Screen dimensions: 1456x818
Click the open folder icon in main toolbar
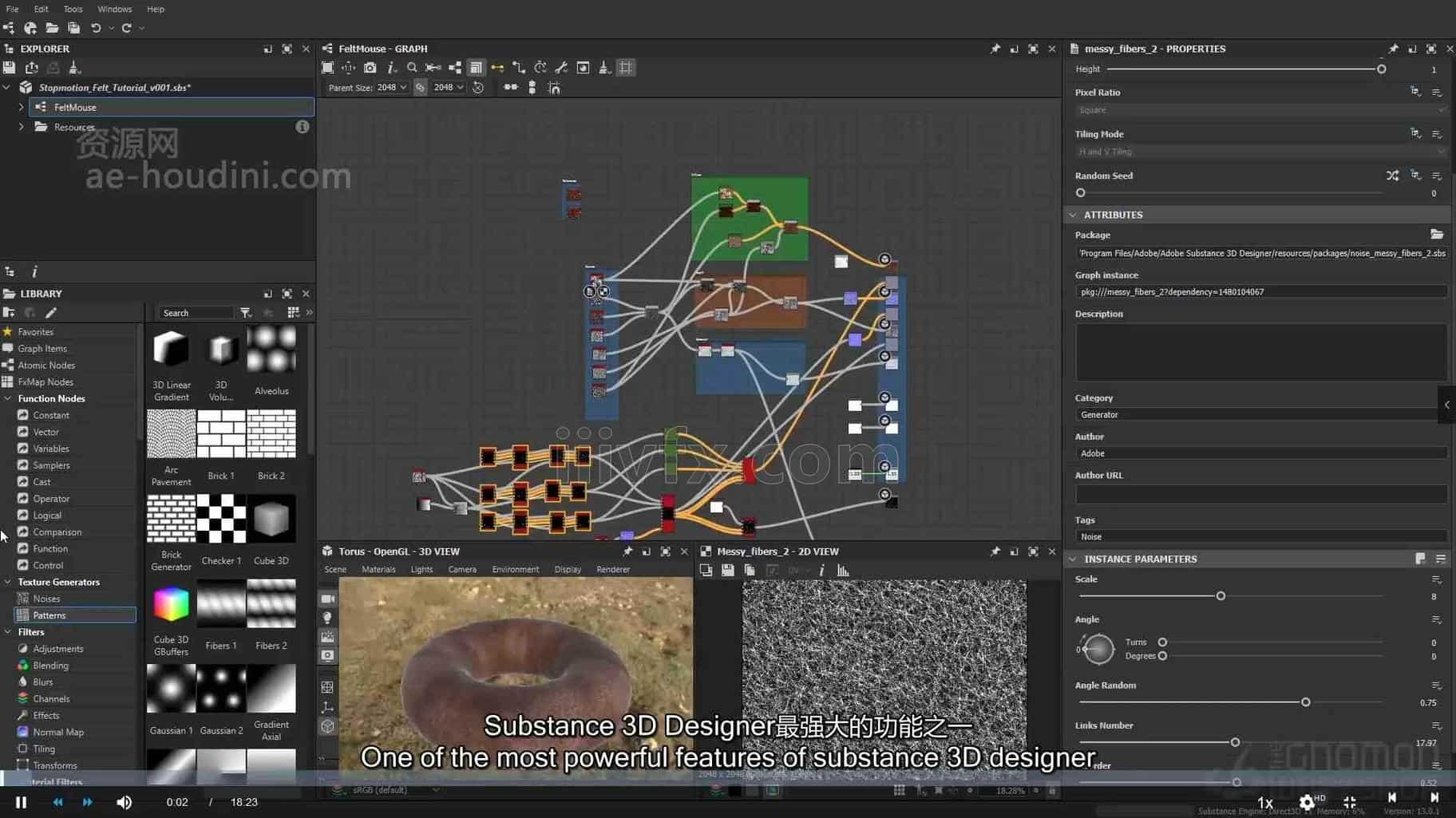pos(52,28)
